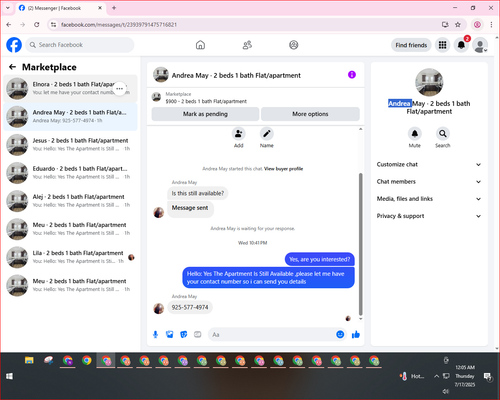Click the "Is this still available?" message
This screenshot has width=500, height=400.
[x=198, y=193]
